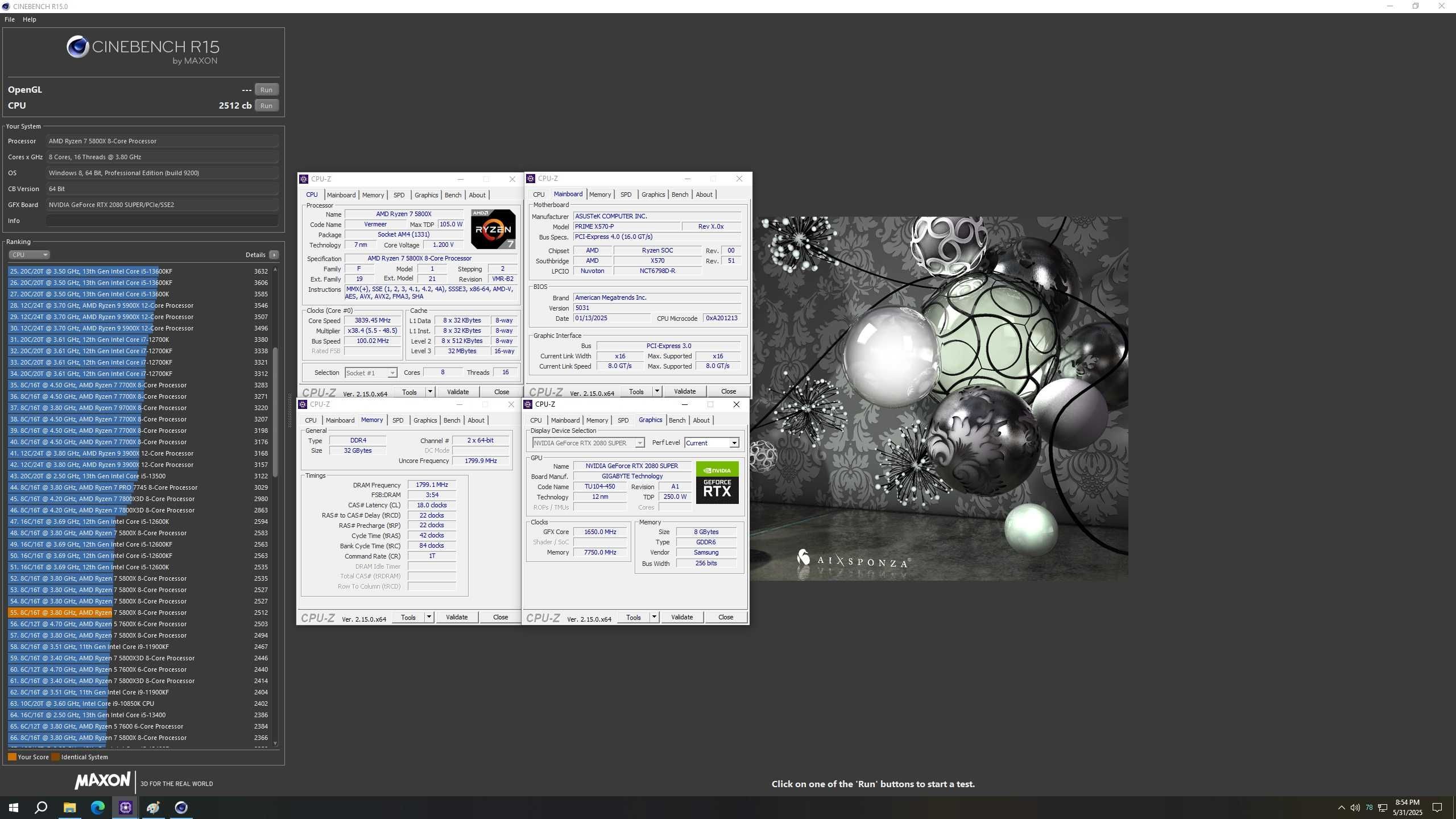The width and height of the screenshot is (1456, 819).
Task: Click the Identical System legend swatch
Action: 55,757
